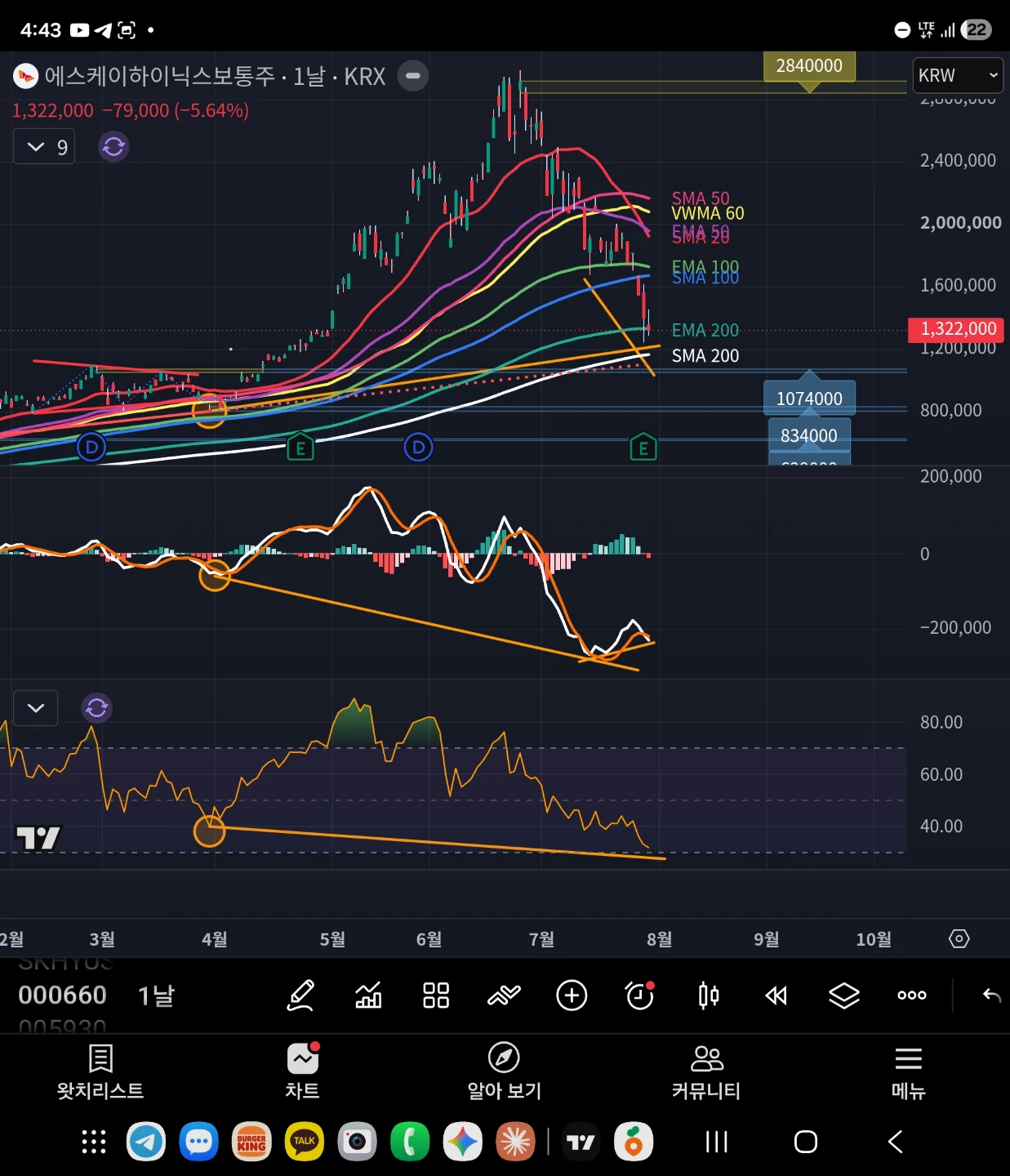Launch the orange carrot app icon

(x=634, y=1142)
